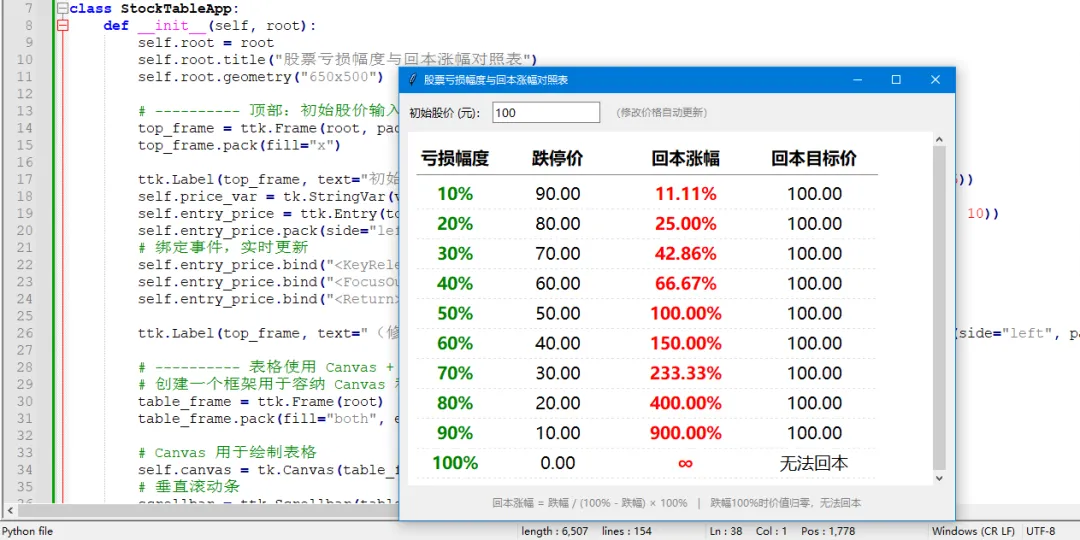Screen dimensions: 1080x540
Task: Click the 80.00 price cell
Action: [558, 224]
